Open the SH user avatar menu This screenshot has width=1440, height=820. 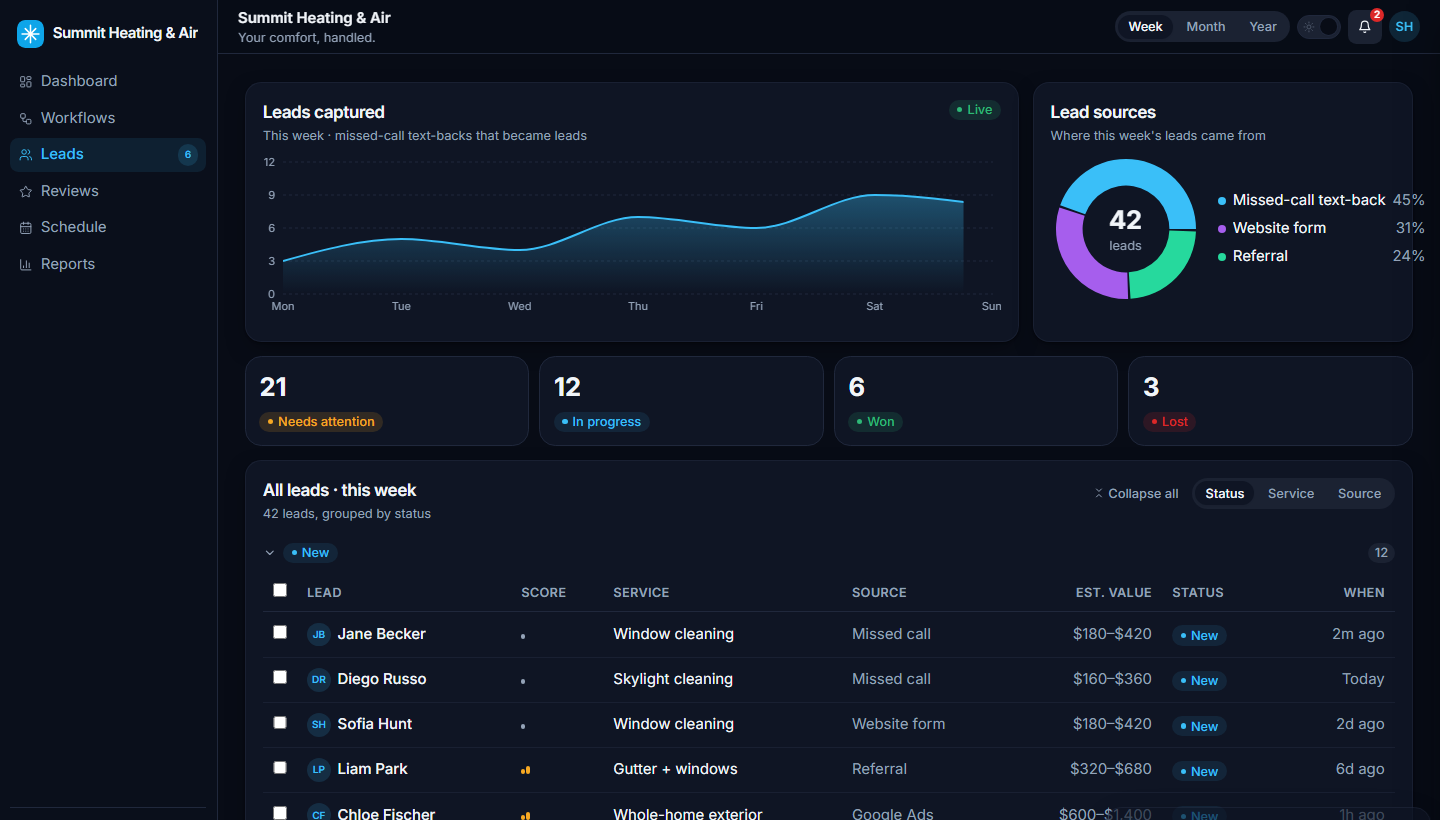[x=1405, y=27]
